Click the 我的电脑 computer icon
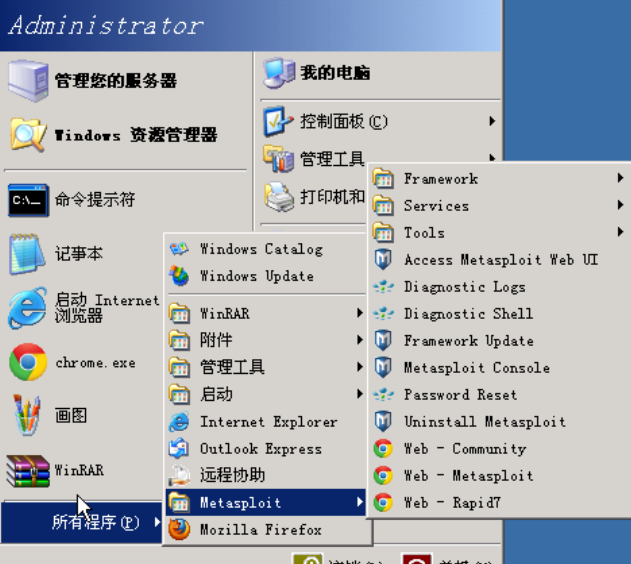The image size is (631, 564). point(279,73)
